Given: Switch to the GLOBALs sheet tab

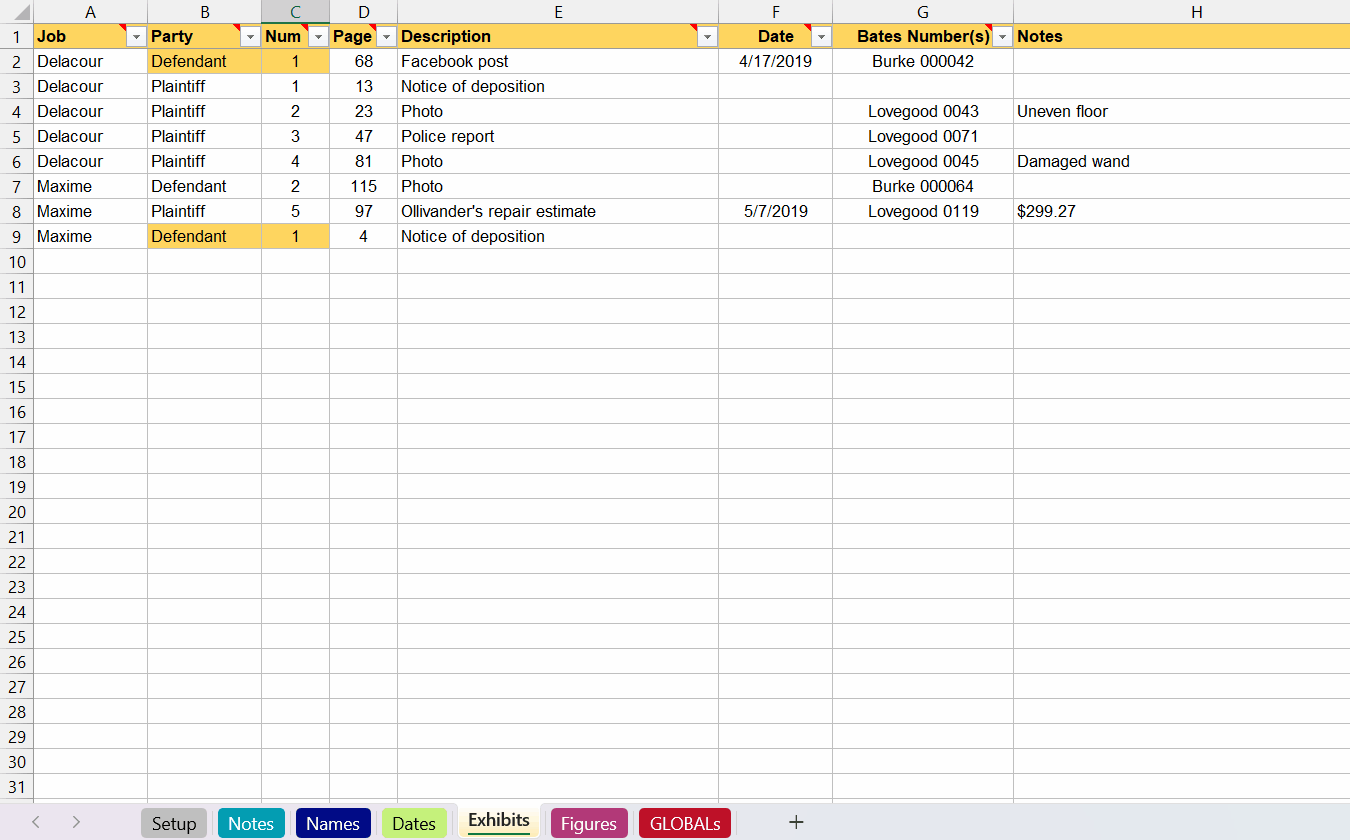Looking at the screenshot, I should pyautogui.click(x=685, y=823).
